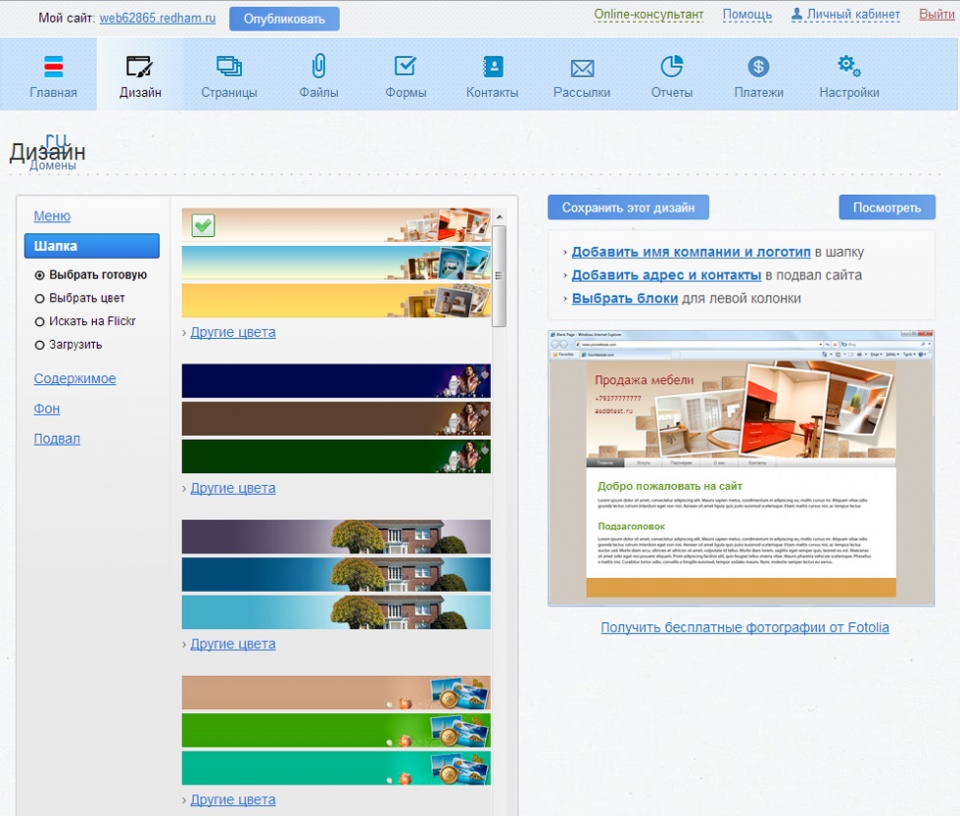Click Сохранить этот дизайн button
This screenshot has width=960, height=816.
pos(628,208)
